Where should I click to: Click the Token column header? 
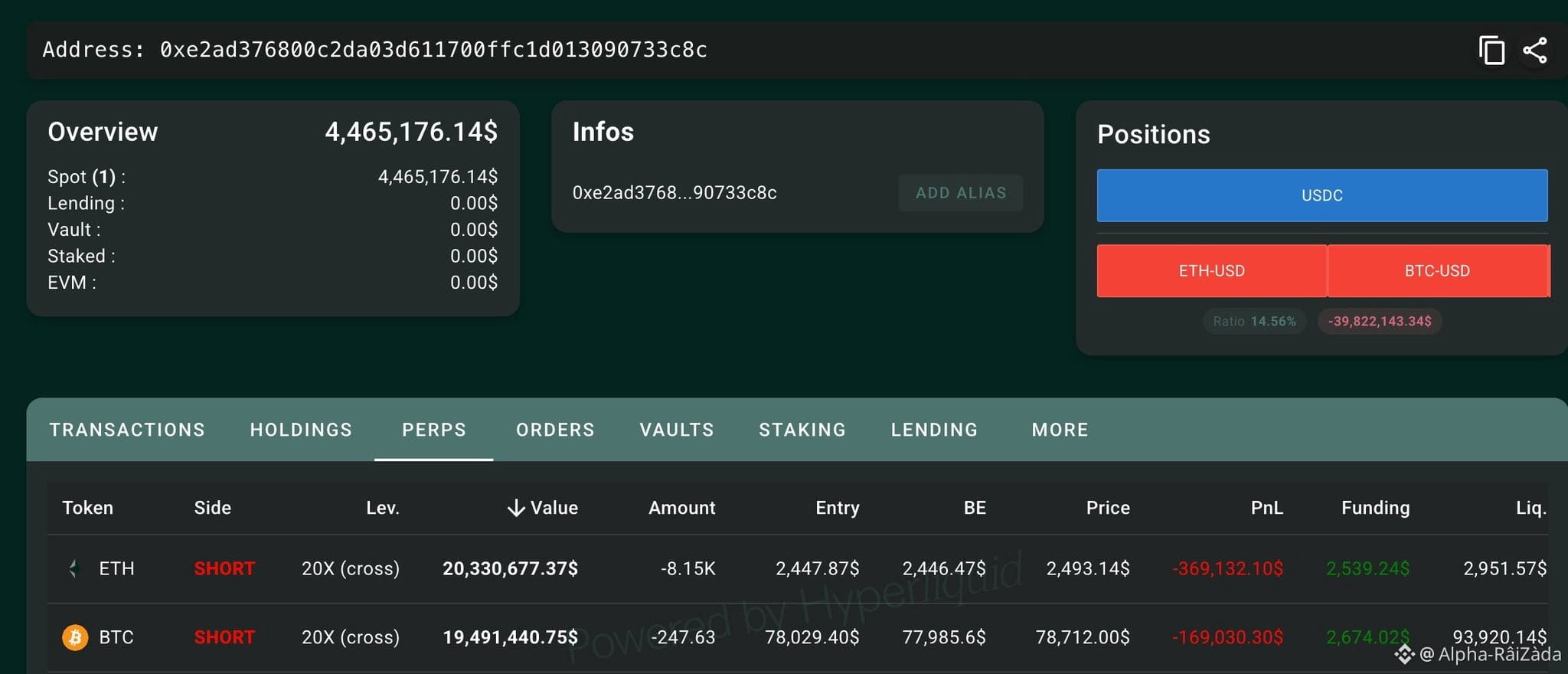point(87,508)
